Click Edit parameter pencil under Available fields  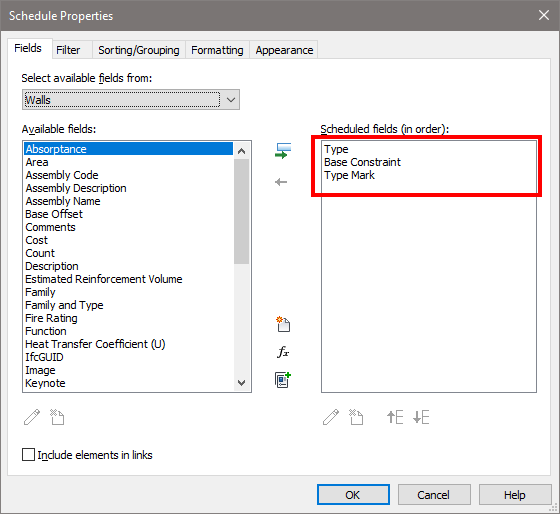tap(32, 417)
